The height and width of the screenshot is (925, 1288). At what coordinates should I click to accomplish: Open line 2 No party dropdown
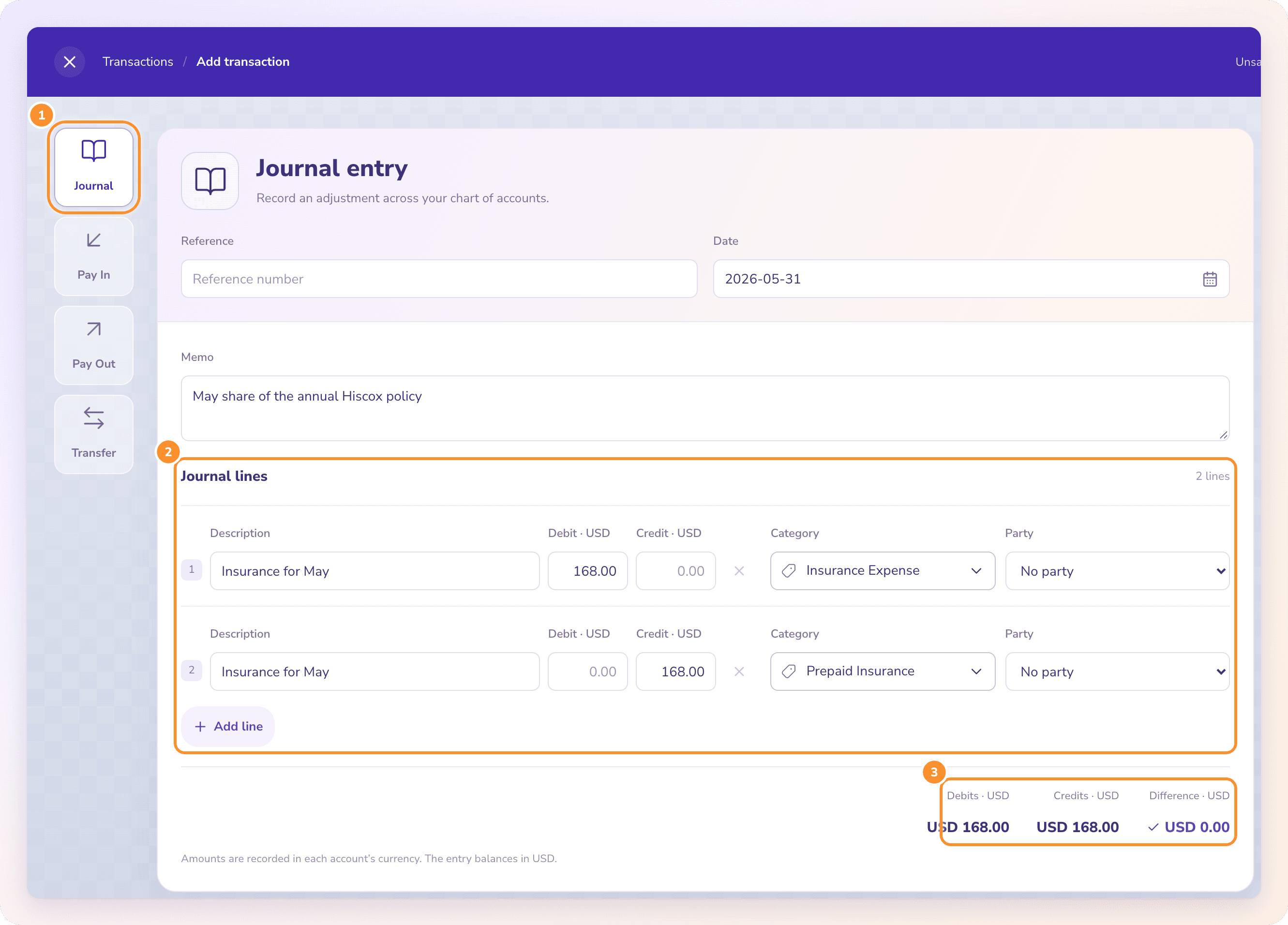(1117, 671)
